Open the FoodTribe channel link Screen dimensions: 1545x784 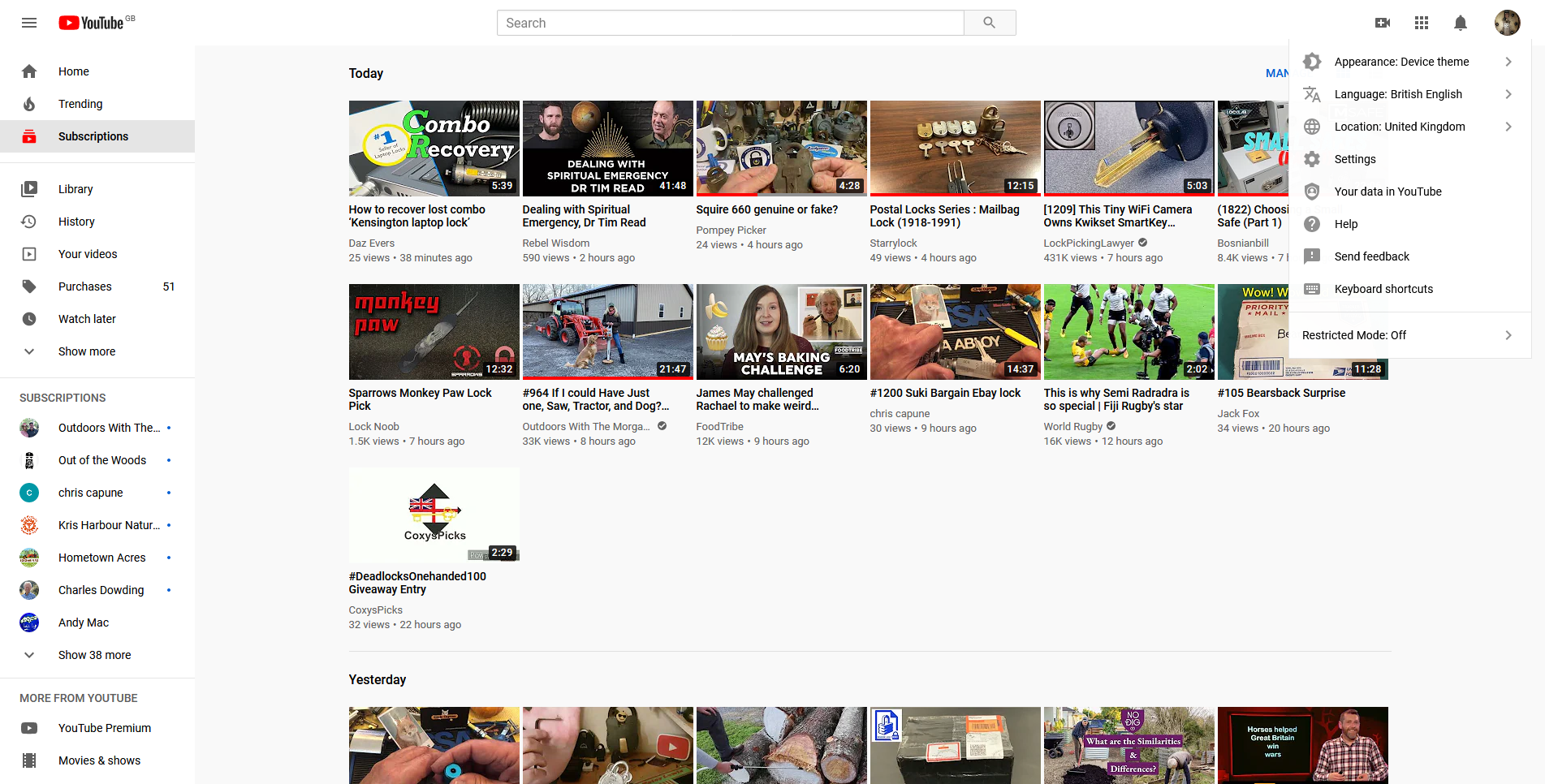(720, 427)
